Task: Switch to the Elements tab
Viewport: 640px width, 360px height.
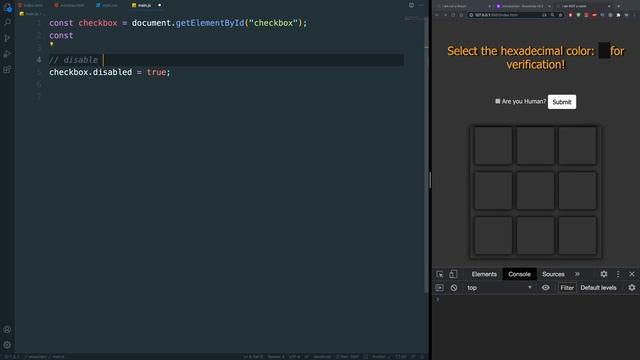Action: click(x=484, y=274)
